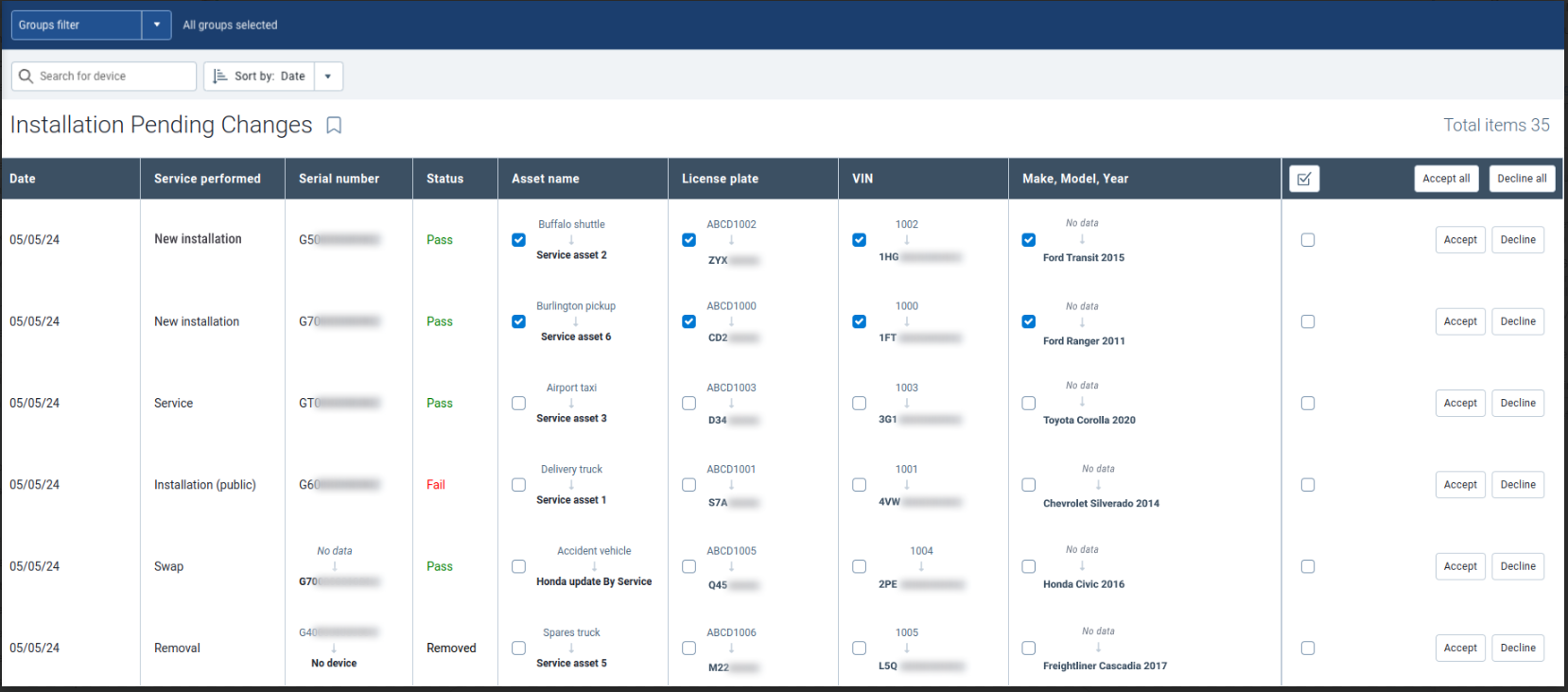Decline the Accident vehicle row changes
This screenshot has width=1568, height=692.
[1518, 566]
